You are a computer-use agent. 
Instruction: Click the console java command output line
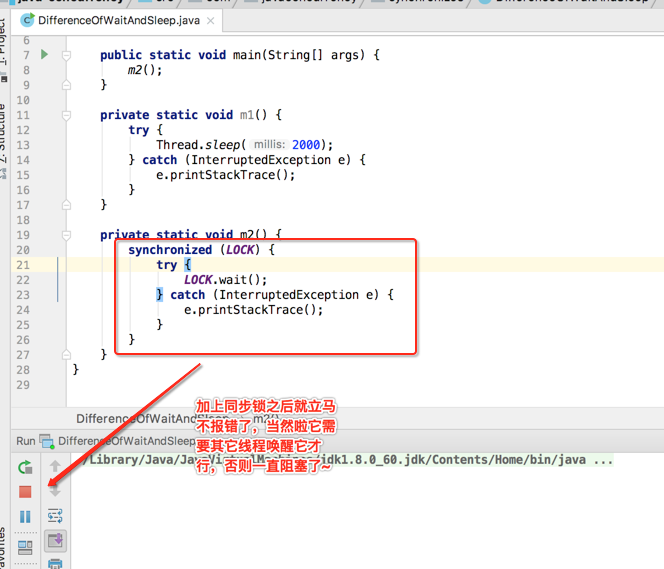click(x=347, y=460)
